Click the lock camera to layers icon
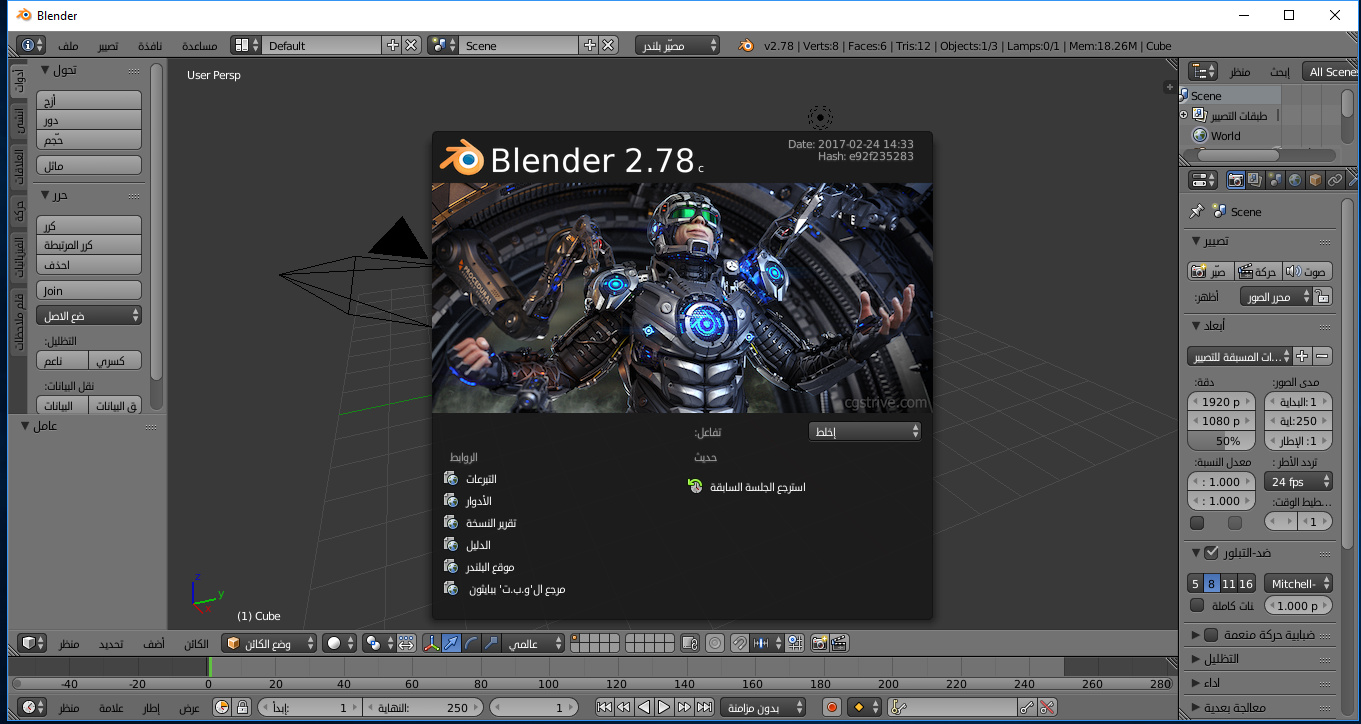 click(x=691, y=643)
